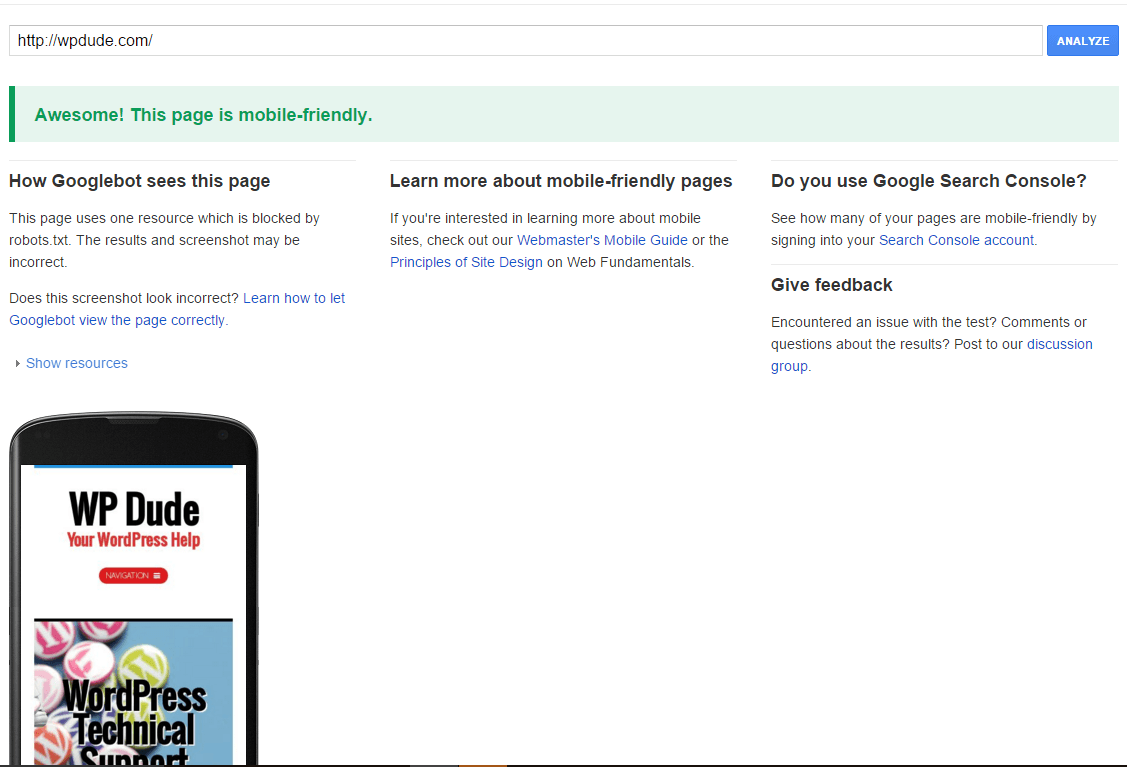Click the 'Give feedback' heading
Screen dimensions: 1127x767
click(832, 285)
